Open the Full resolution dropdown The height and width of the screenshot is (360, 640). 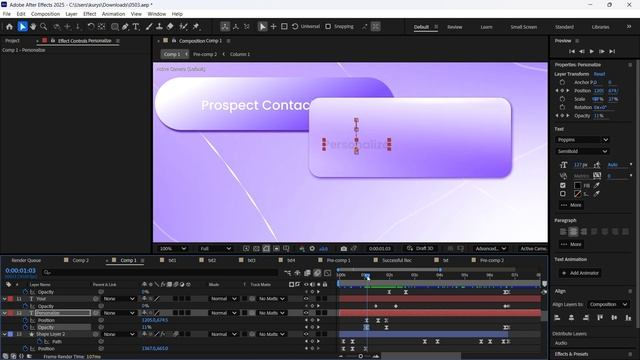[215, 249]
